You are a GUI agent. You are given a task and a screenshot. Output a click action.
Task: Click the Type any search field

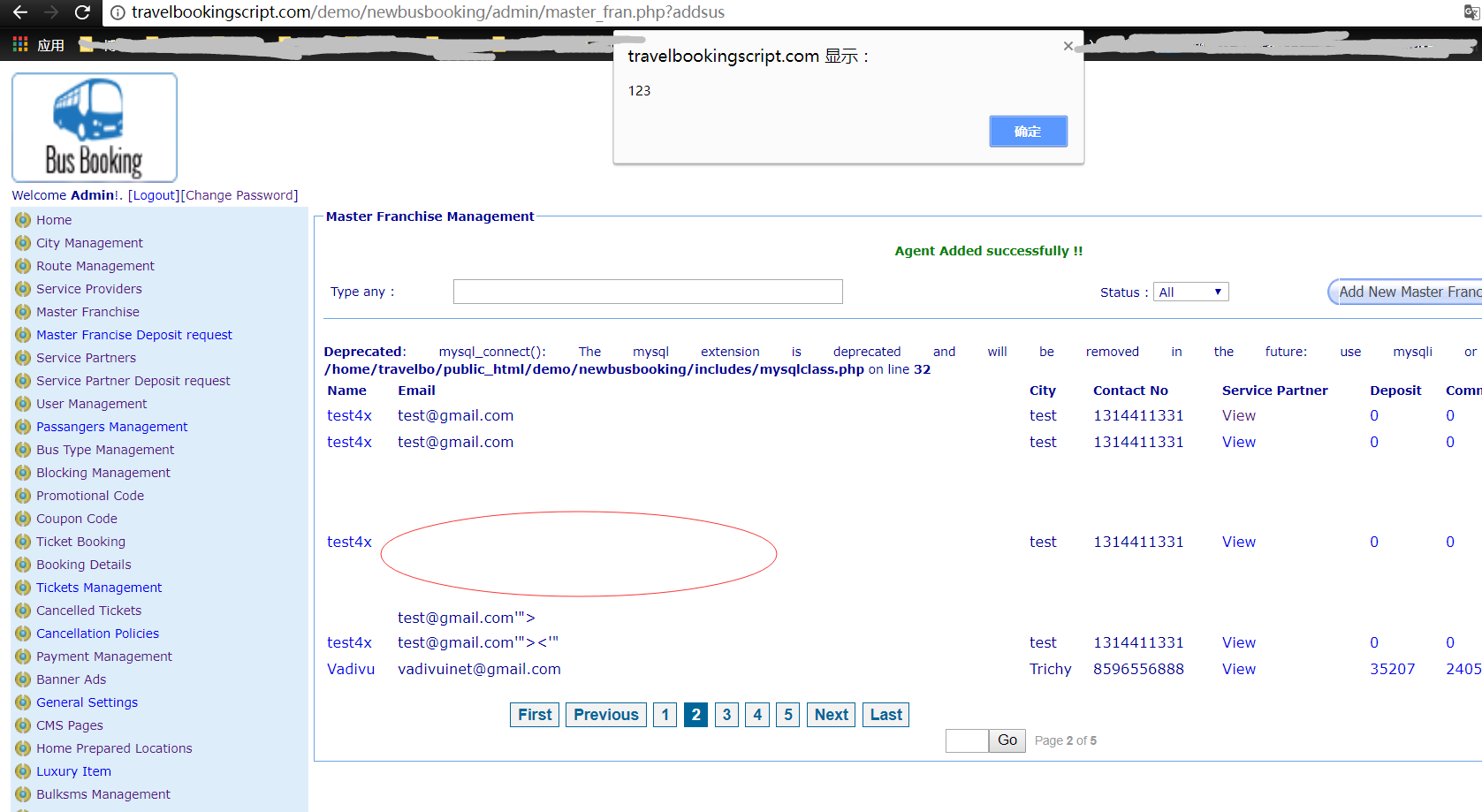coord(648,292)
